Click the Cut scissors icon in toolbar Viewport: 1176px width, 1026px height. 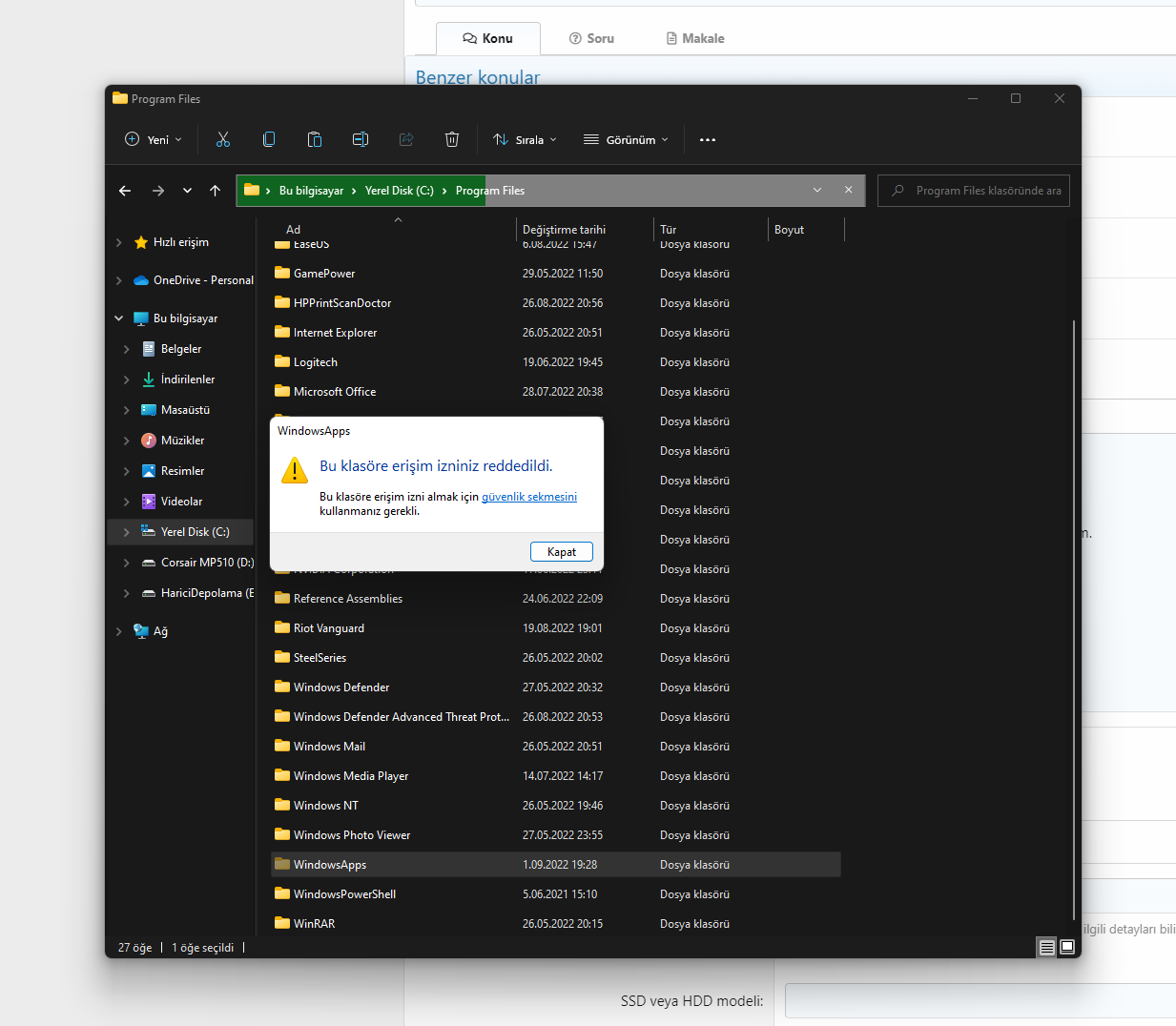pyautogui.click(x=223, y=139)
